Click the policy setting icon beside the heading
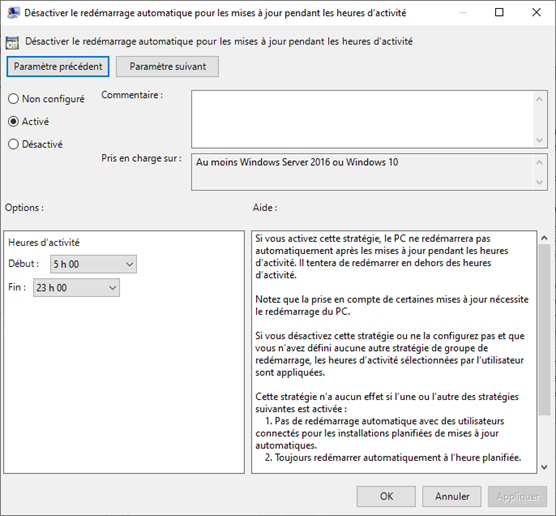The width and height of the screenshot is (556, 516). [12, 43]
